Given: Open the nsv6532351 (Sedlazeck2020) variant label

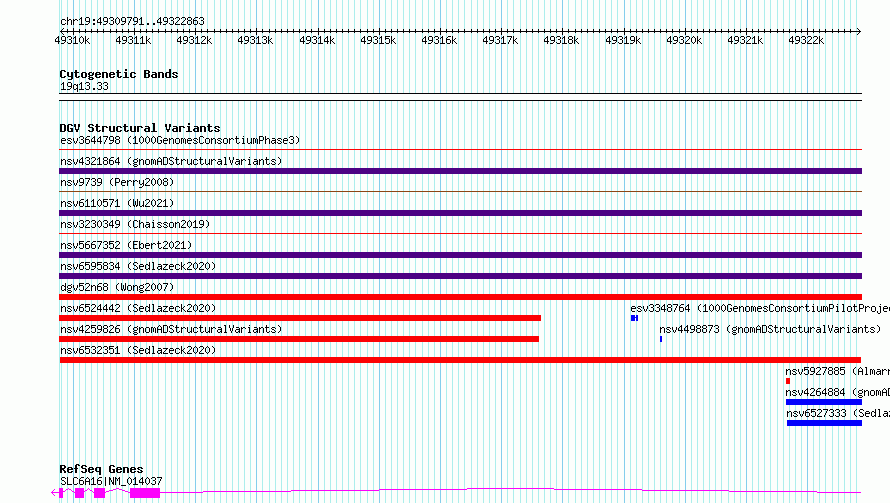Looking at the screenshot, I should tap(138, 350).
